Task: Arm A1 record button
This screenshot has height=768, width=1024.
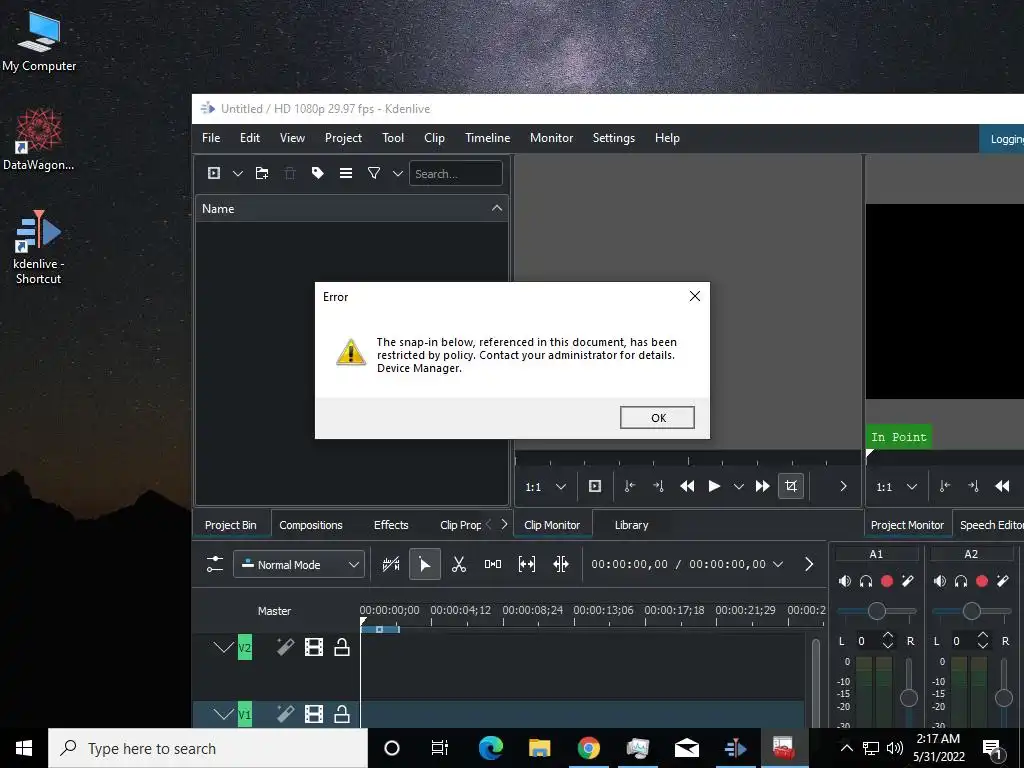Action: pyautogui.click(x=887, y=581)
